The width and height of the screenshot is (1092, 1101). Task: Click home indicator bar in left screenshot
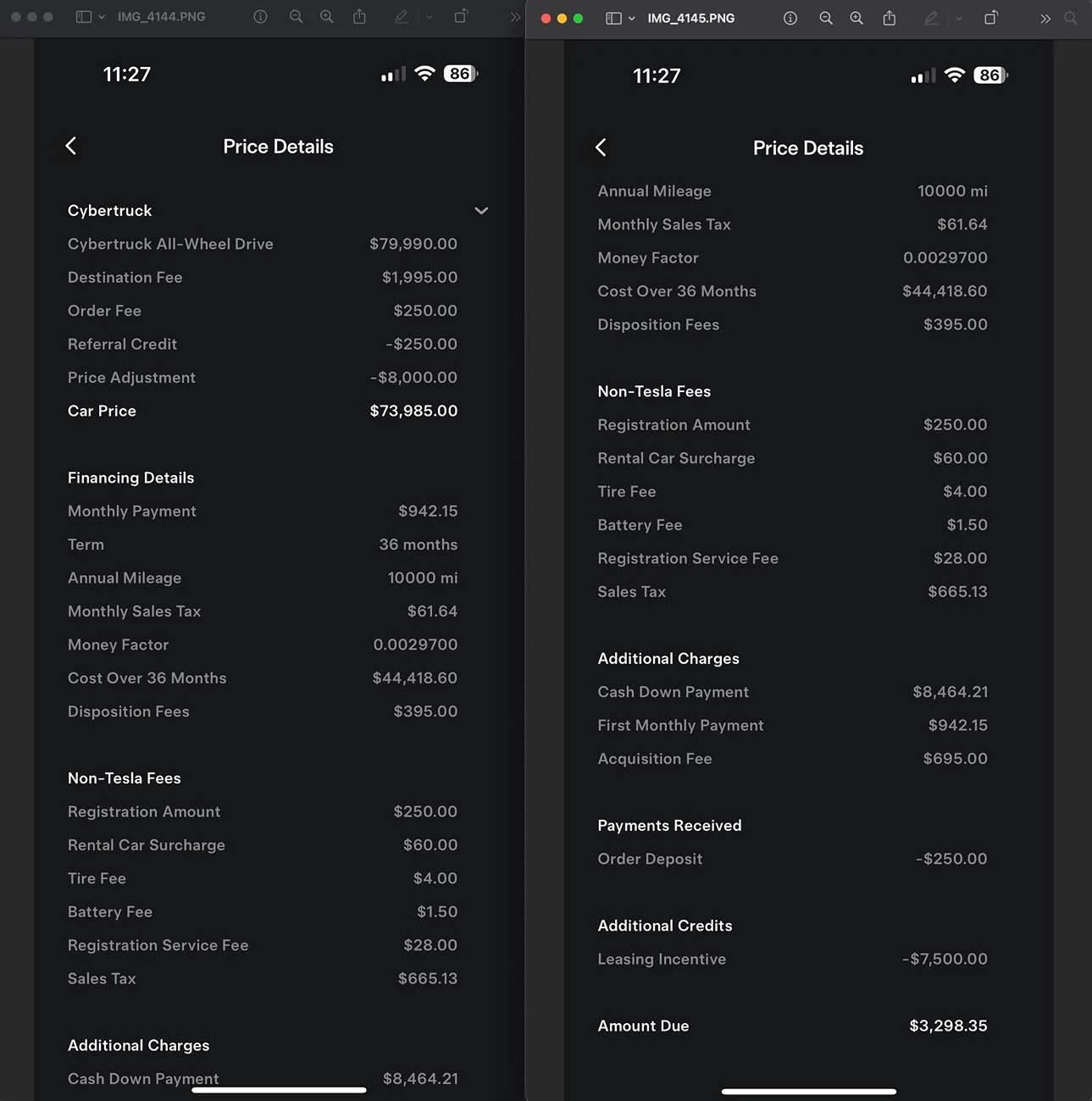tap(279, 1090)
